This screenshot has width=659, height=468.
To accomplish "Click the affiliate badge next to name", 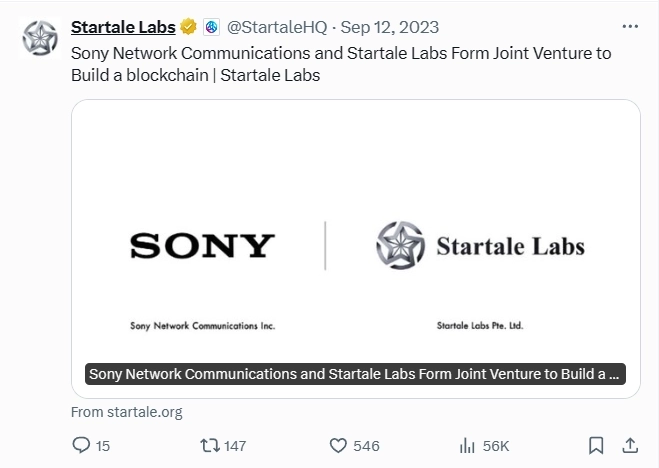I will click(x=211, y=27).
